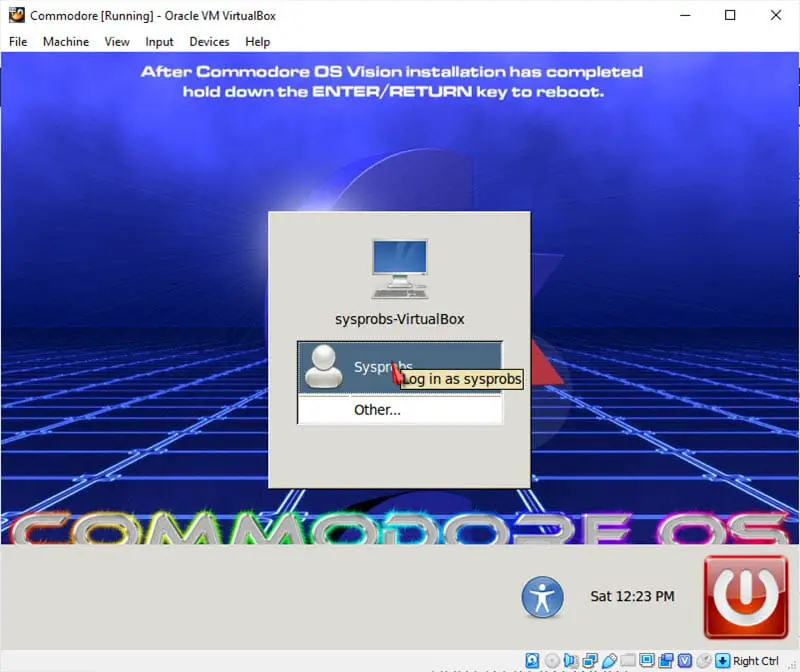Open the File menu
Screen dimensions: 800x672
point(18,42)
